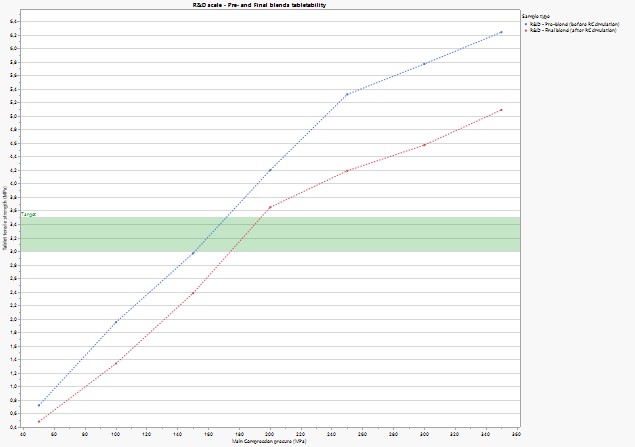
Task: Click blue data point at 350 MPa
Action: click(x=501, y=32)
